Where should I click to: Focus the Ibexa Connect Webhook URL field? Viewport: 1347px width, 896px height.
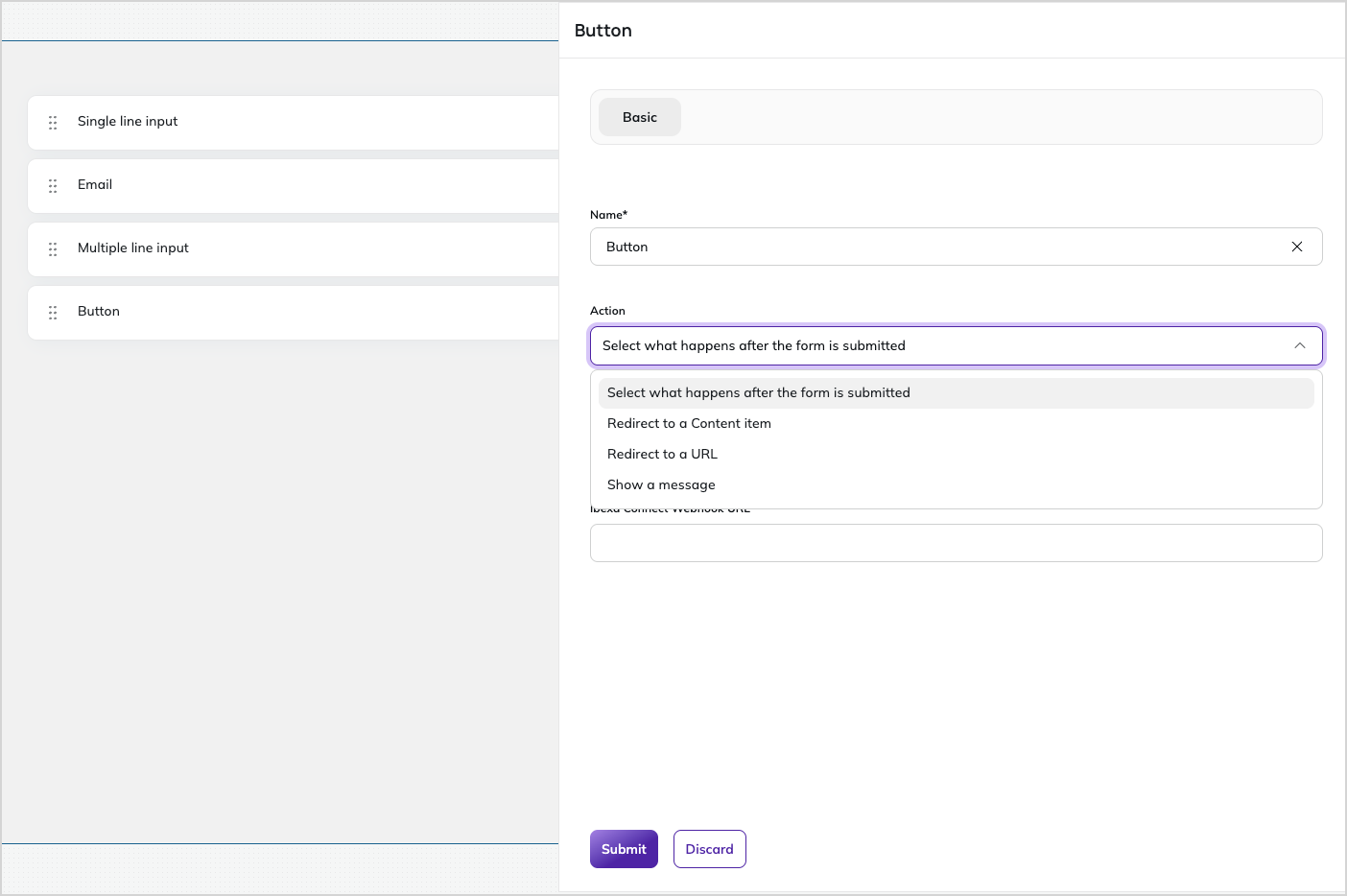tap(957, 543)
